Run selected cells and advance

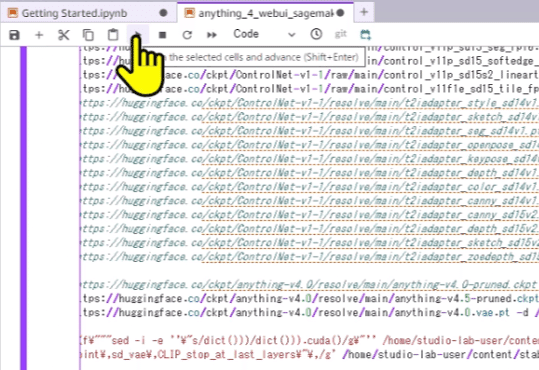(138, 34)
